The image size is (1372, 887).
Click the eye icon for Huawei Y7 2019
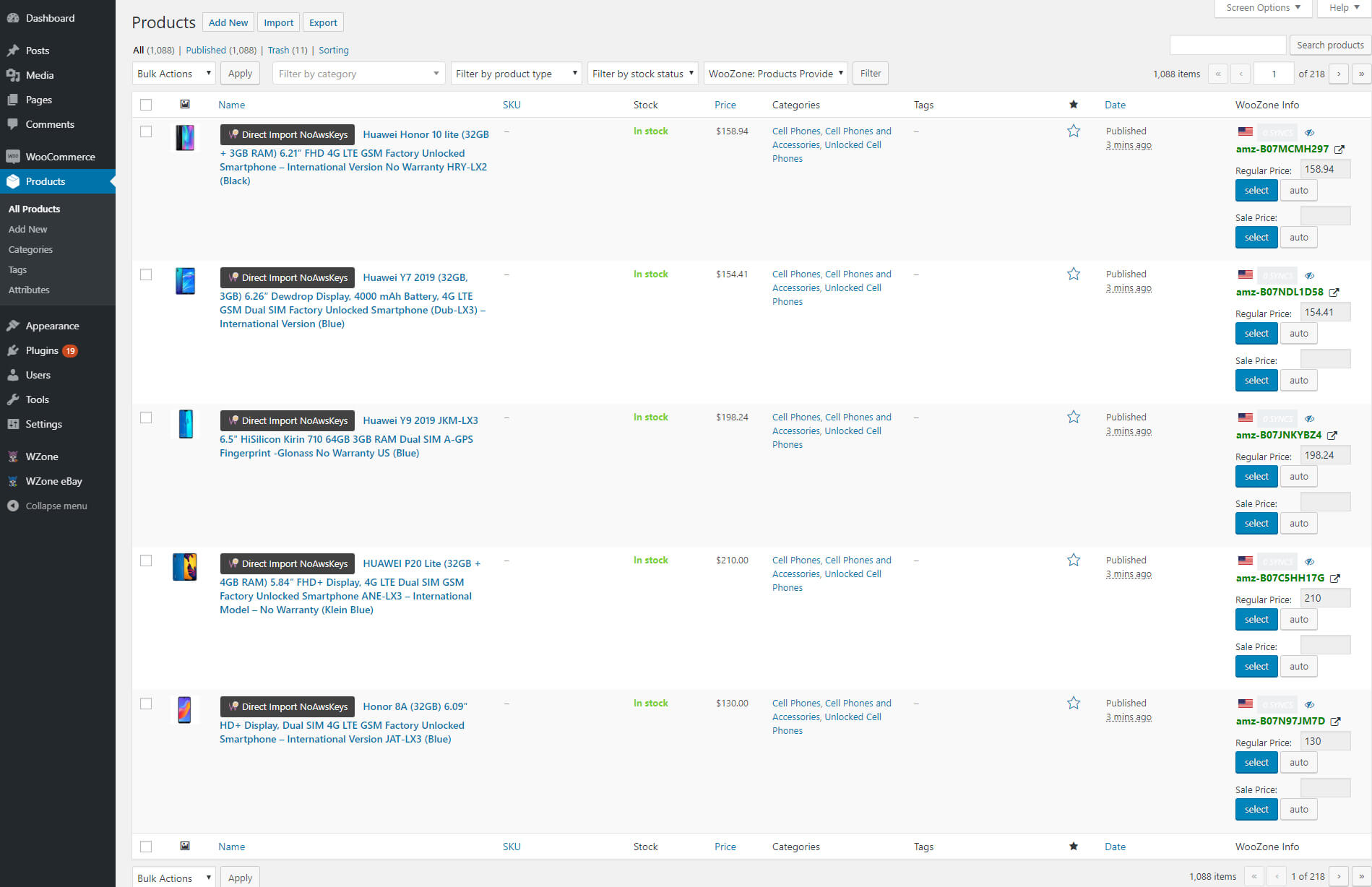click(x=1309, y=276)
